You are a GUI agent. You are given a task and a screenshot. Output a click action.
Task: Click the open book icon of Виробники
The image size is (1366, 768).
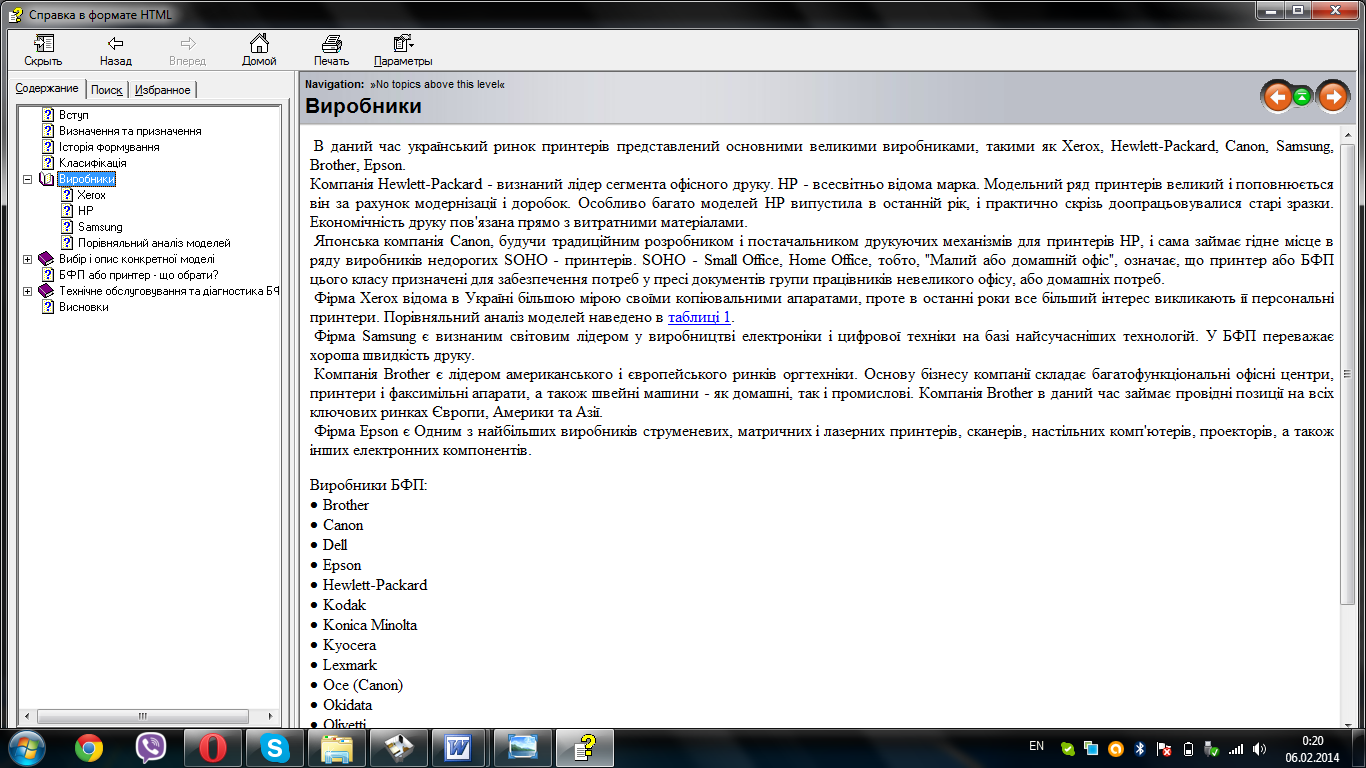(46, 179)
